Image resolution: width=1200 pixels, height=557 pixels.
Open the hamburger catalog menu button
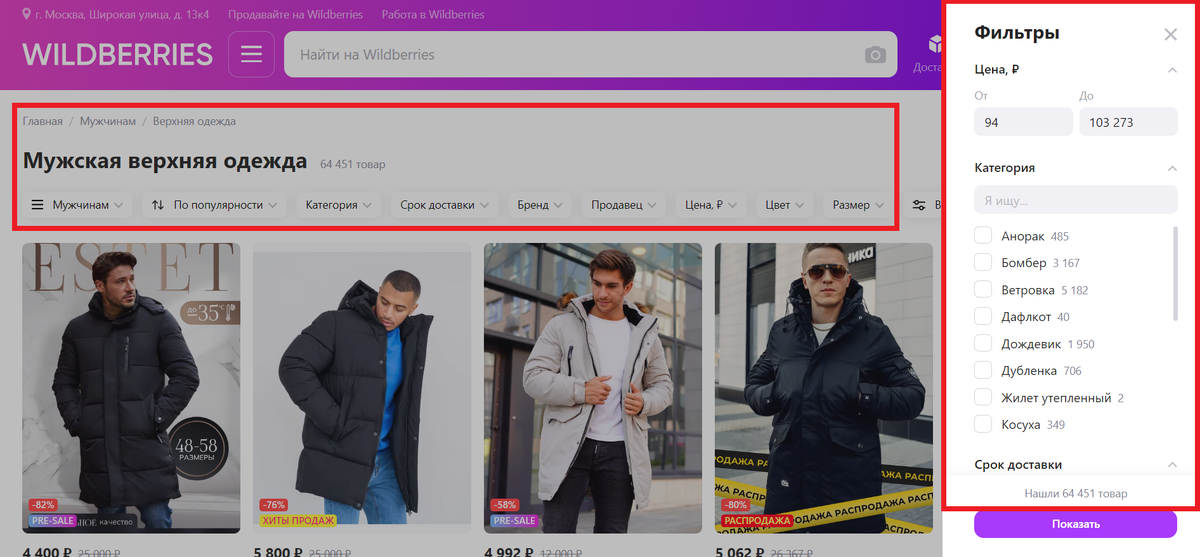tap(251, 54)
